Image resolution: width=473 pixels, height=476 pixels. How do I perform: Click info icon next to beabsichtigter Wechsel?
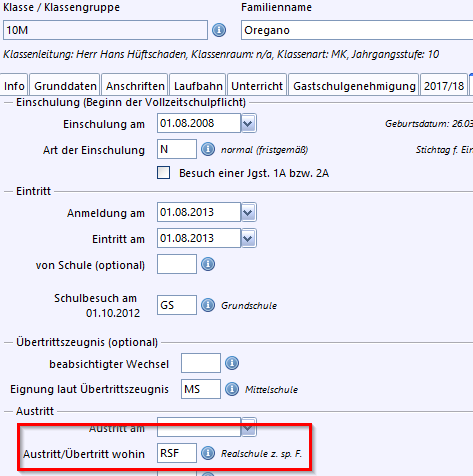click(232, 363)
